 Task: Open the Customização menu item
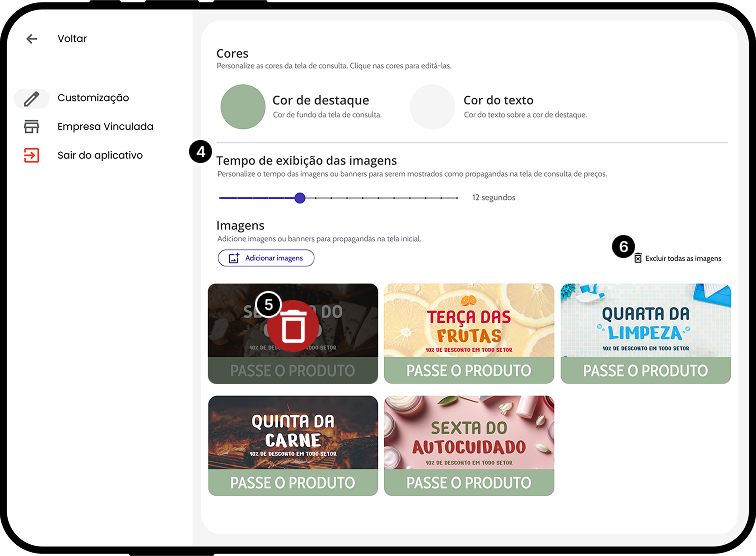click(x=93, y=98)
